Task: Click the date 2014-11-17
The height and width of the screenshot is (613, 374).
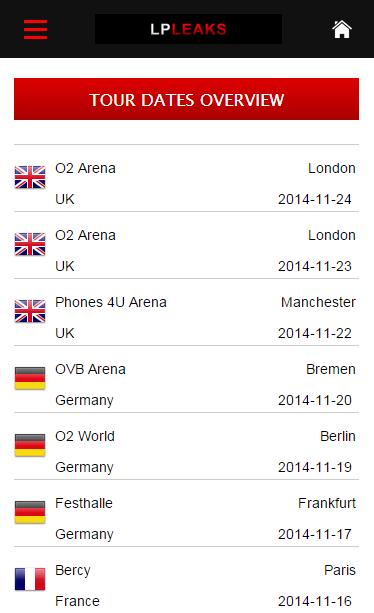Action: pos(315,534)
